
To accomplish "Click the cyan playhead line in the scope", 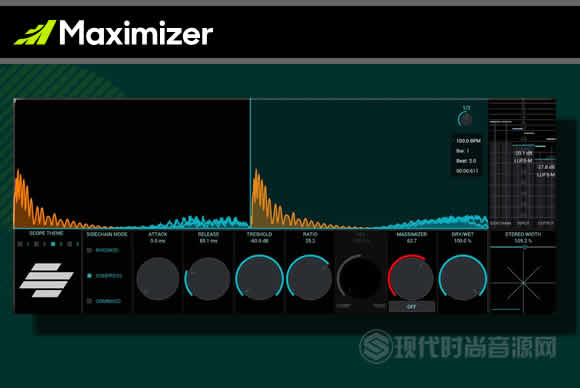I will [x=250, y=163].
